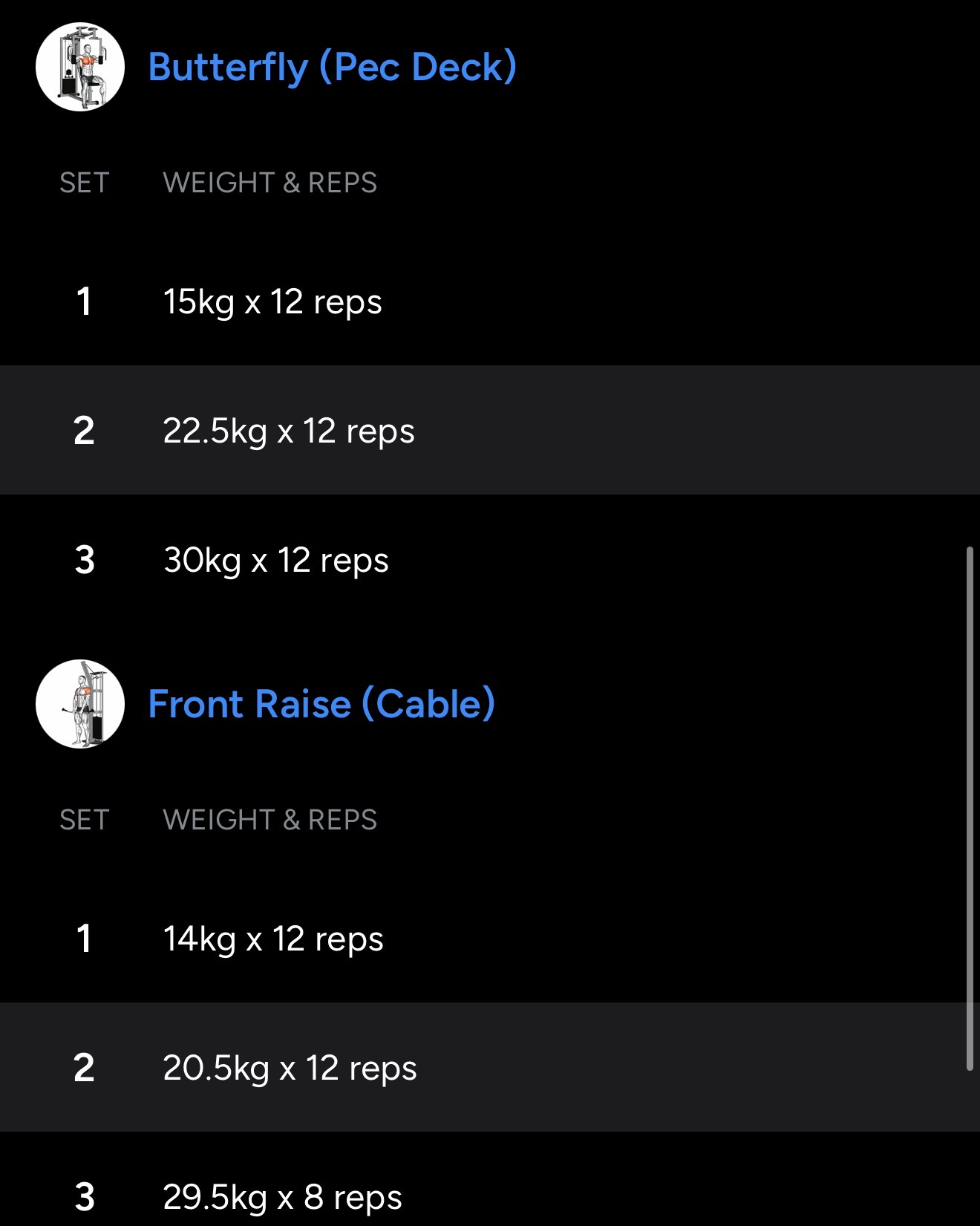Select the 14kg x 12 reps entry
This screenshot has height=1226, width=980.
click(273, 939)
